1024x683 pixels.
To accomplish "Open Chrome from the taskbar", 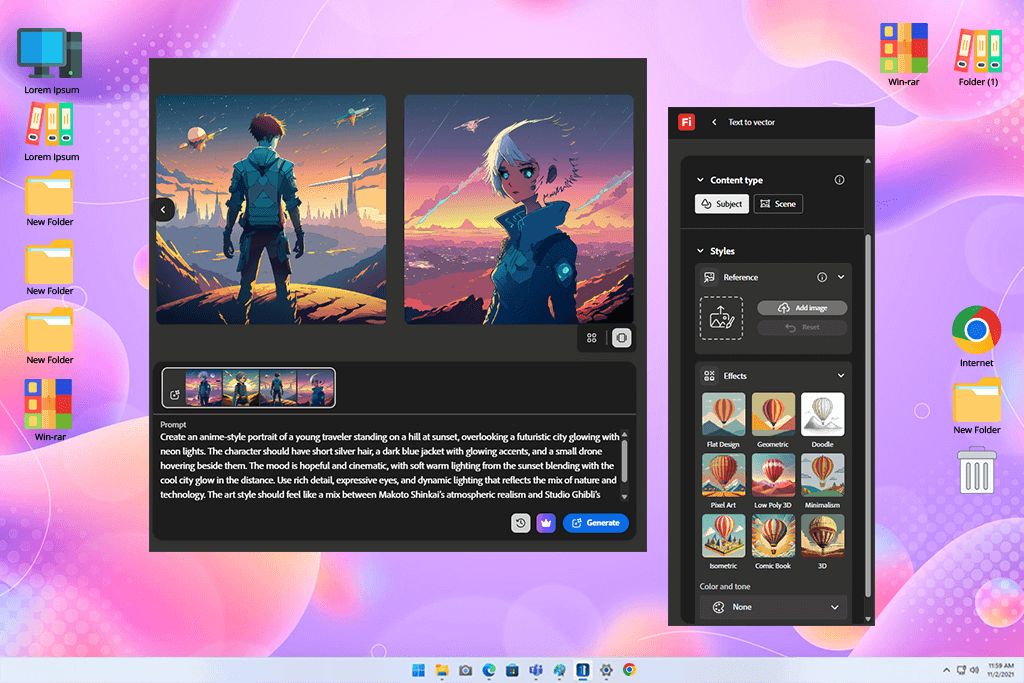I will tap(630, 670).
